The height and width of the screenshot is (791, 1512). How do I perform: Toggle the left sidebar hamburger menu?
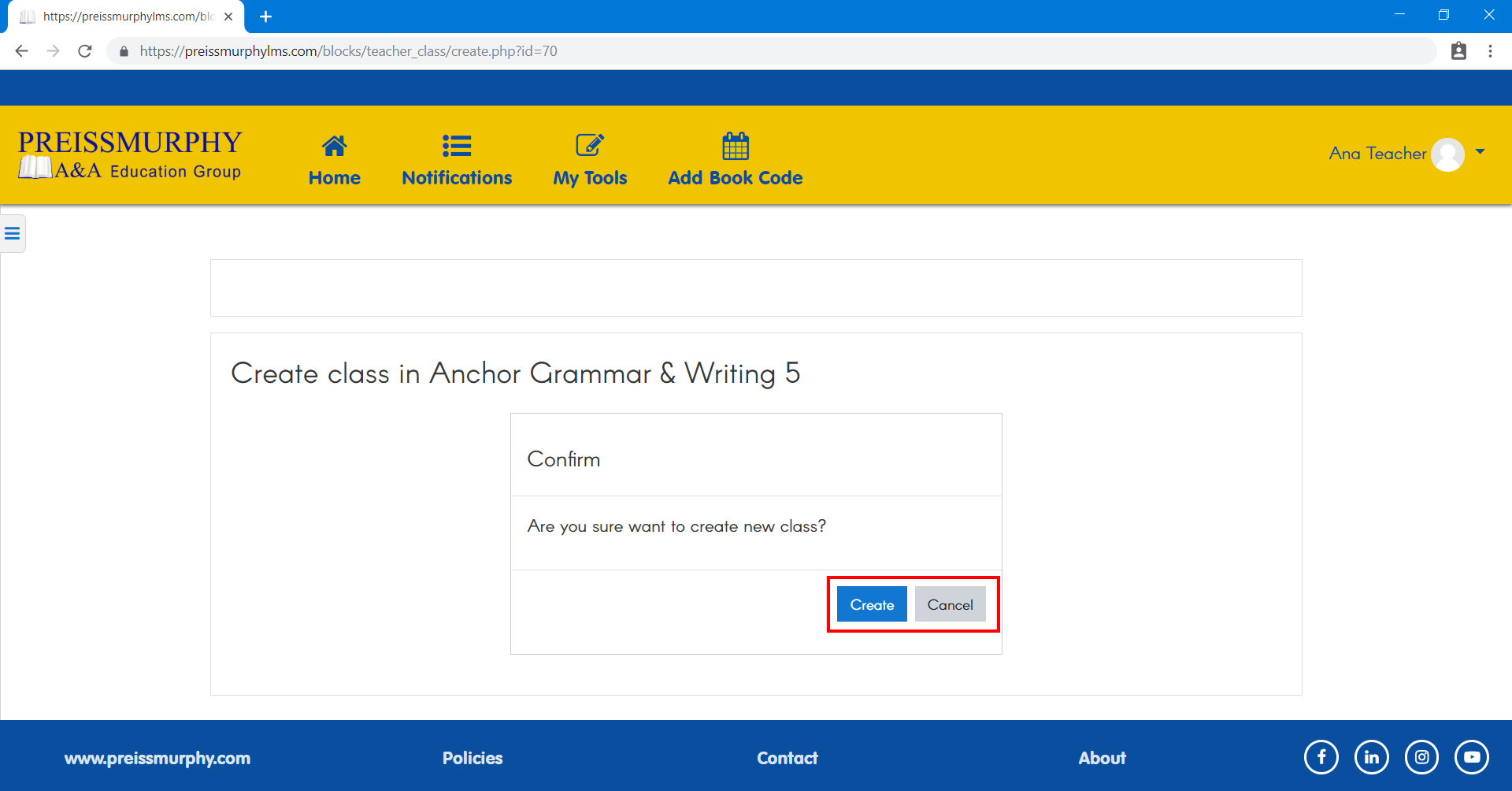(x=13, y=234)
